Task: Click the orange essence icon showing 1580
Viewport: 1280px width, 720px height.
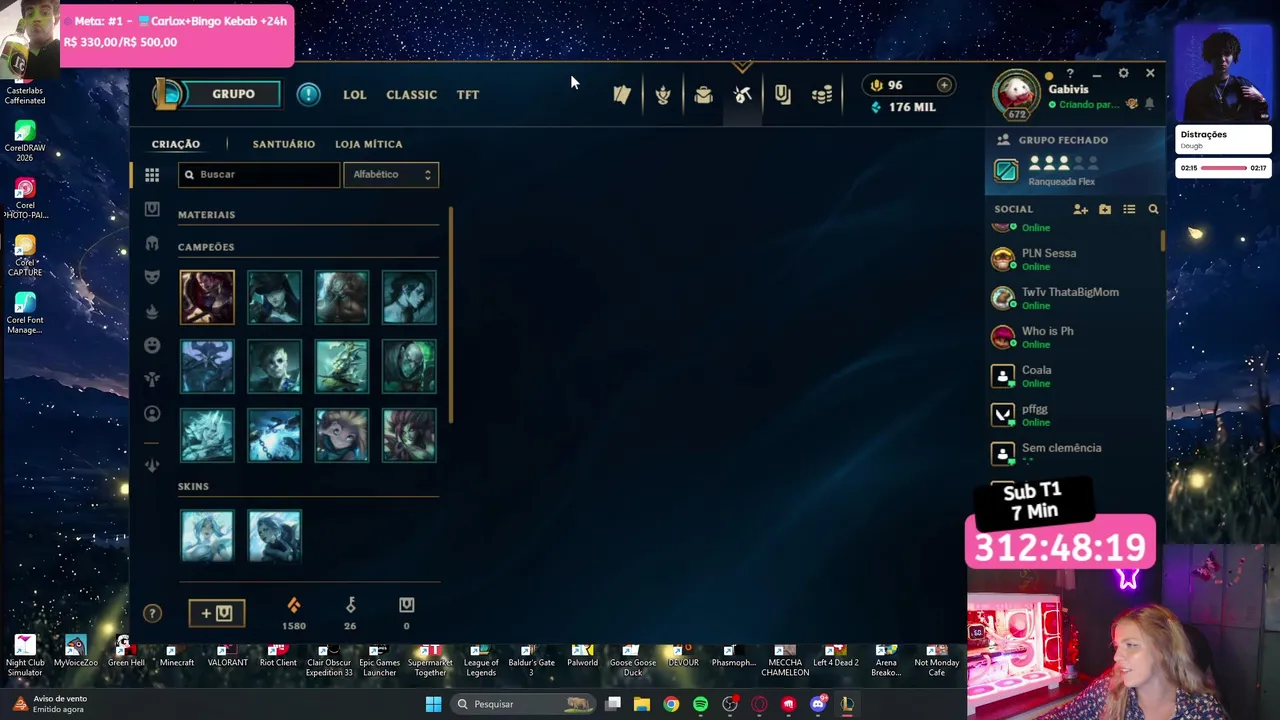Action: click(x=294, y=605)
